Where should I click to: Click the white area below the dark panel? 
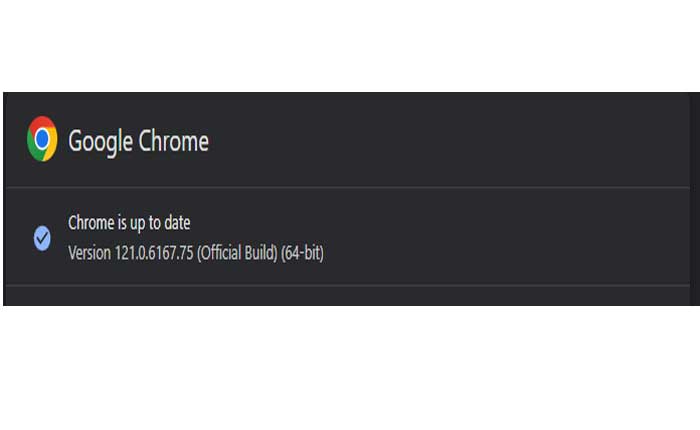(350, 370)
